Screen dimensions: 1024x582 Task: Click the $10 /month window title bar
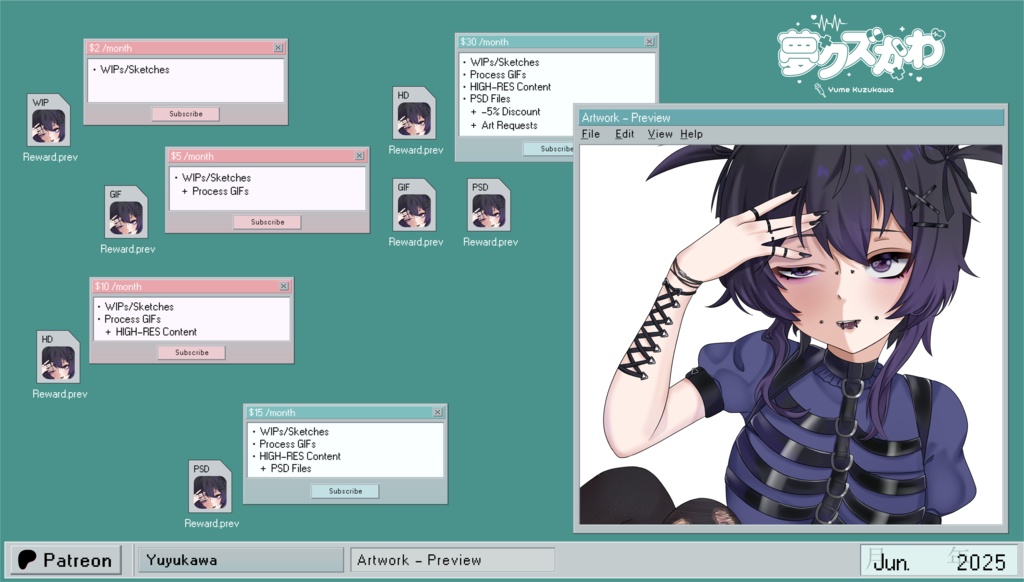(x=191, y=286)
